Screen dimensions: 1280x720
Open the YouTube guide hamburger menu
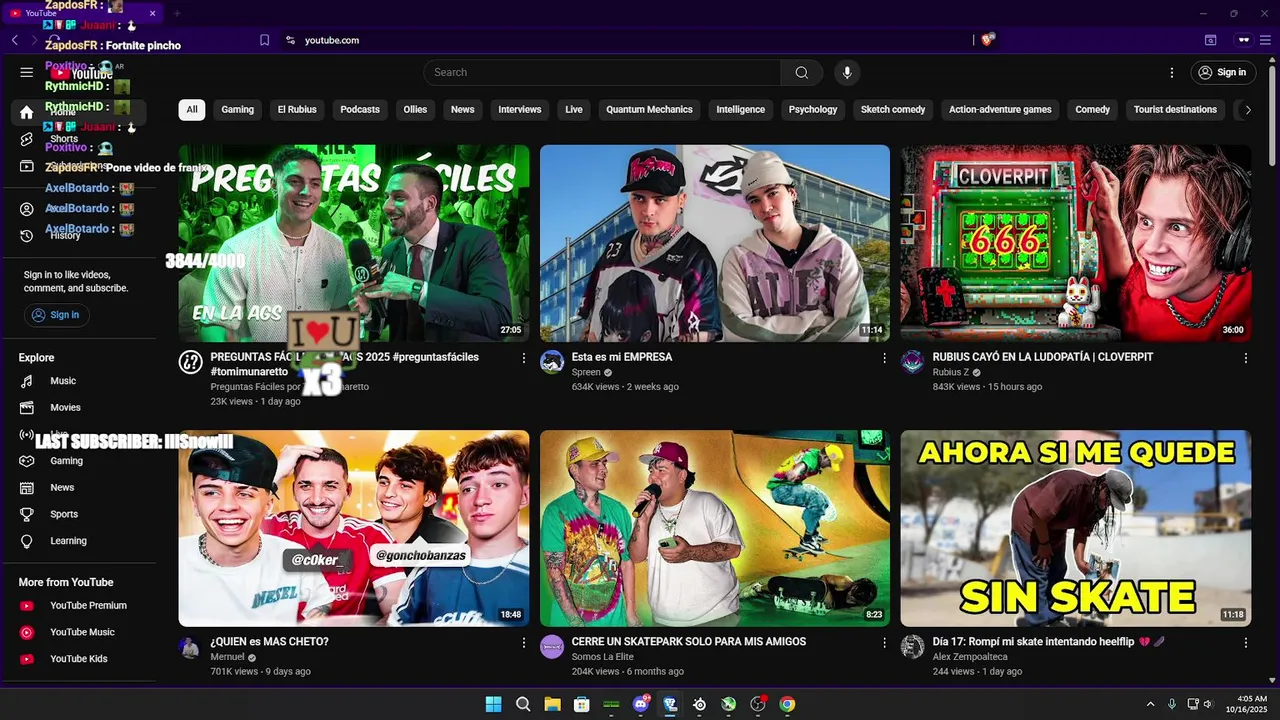point(27,72)
